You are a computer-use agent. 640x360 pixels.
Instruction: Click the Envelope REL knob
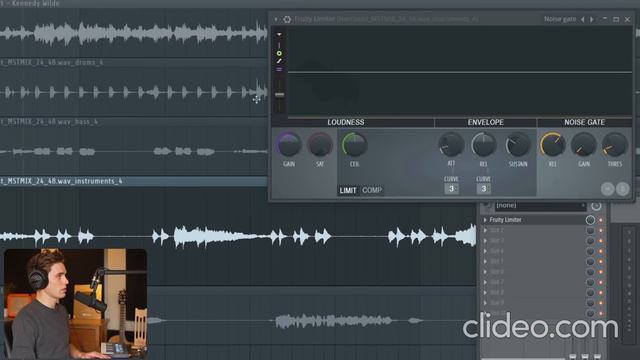(484, 145)
